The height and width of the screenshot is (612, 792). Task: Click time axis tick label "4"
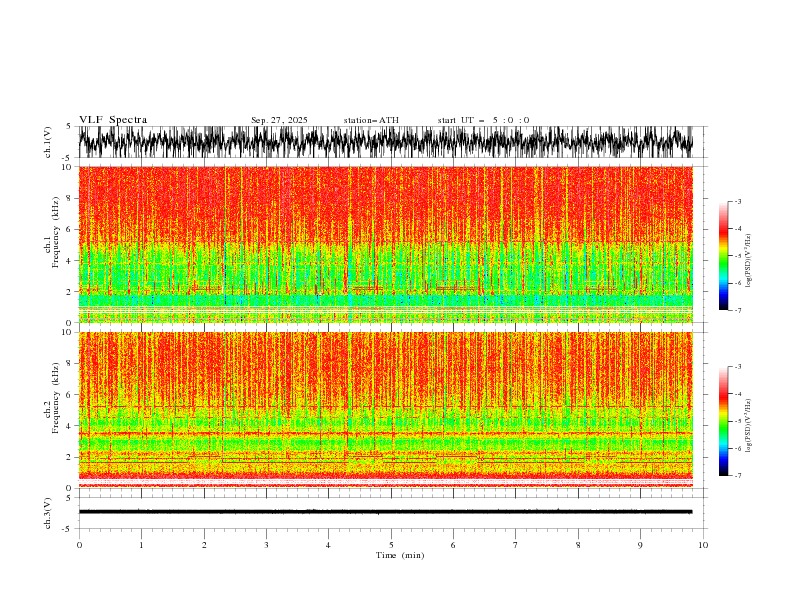(x=328, y=545)
